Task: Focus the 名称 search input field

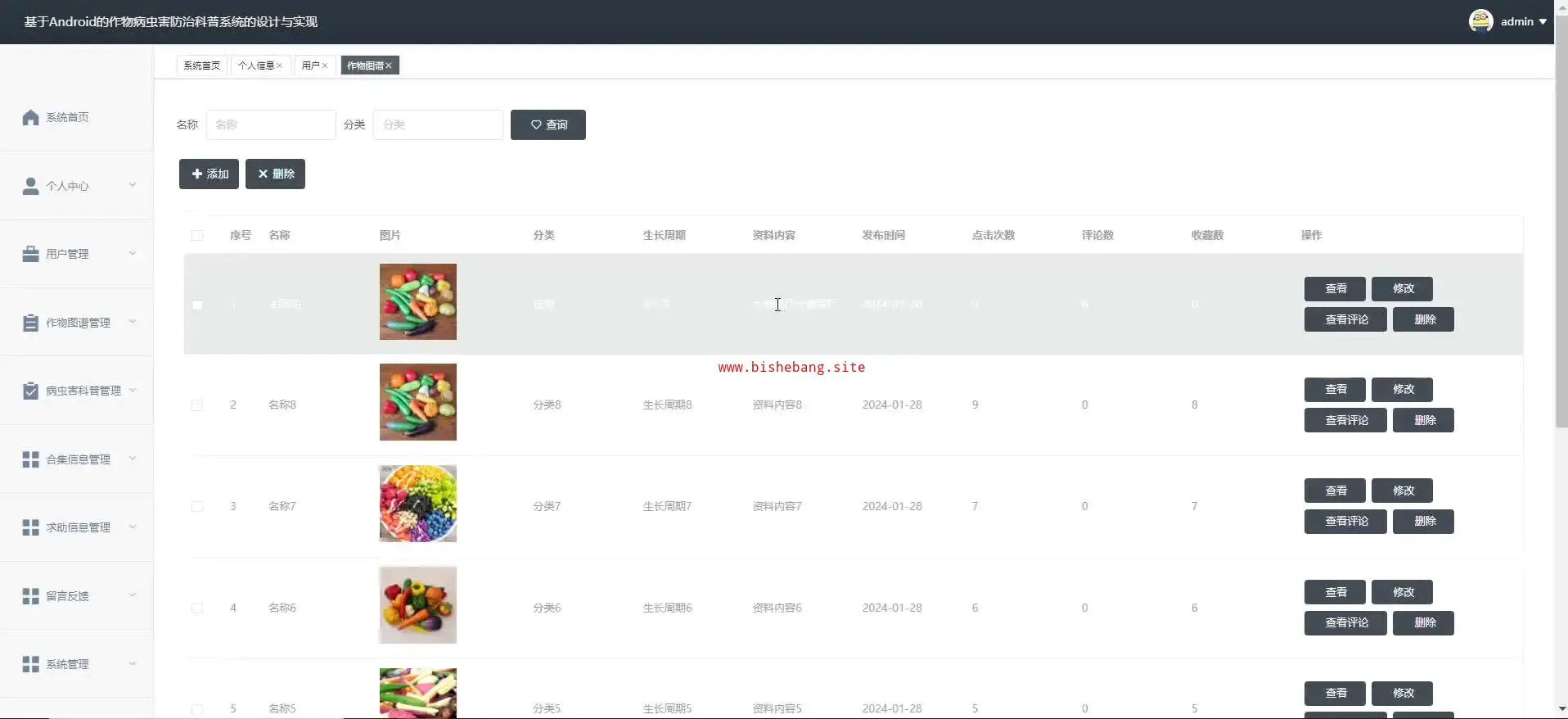Action: [x=271, y=124]
